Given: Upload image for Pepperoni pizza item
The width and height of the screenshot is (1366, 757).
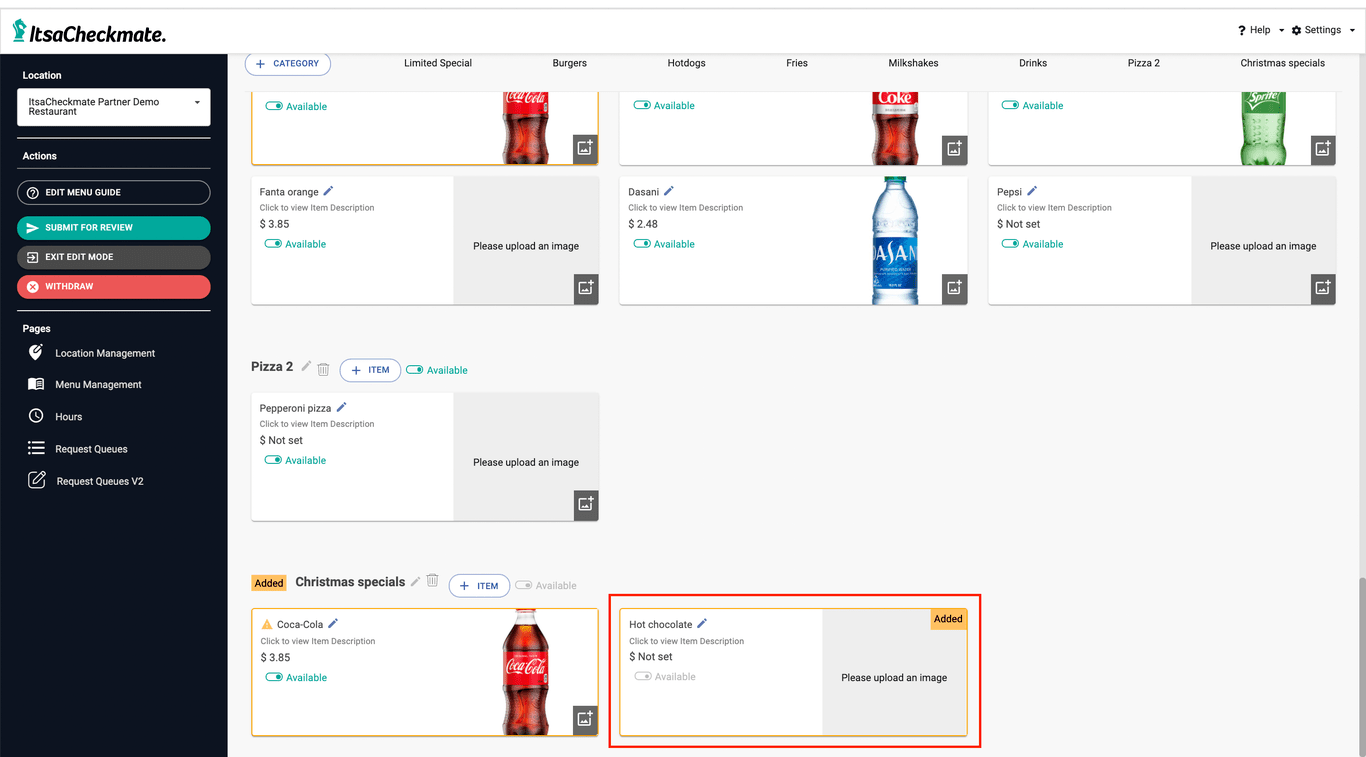Looking at the screenshot, I should click(x=585, y=505).
